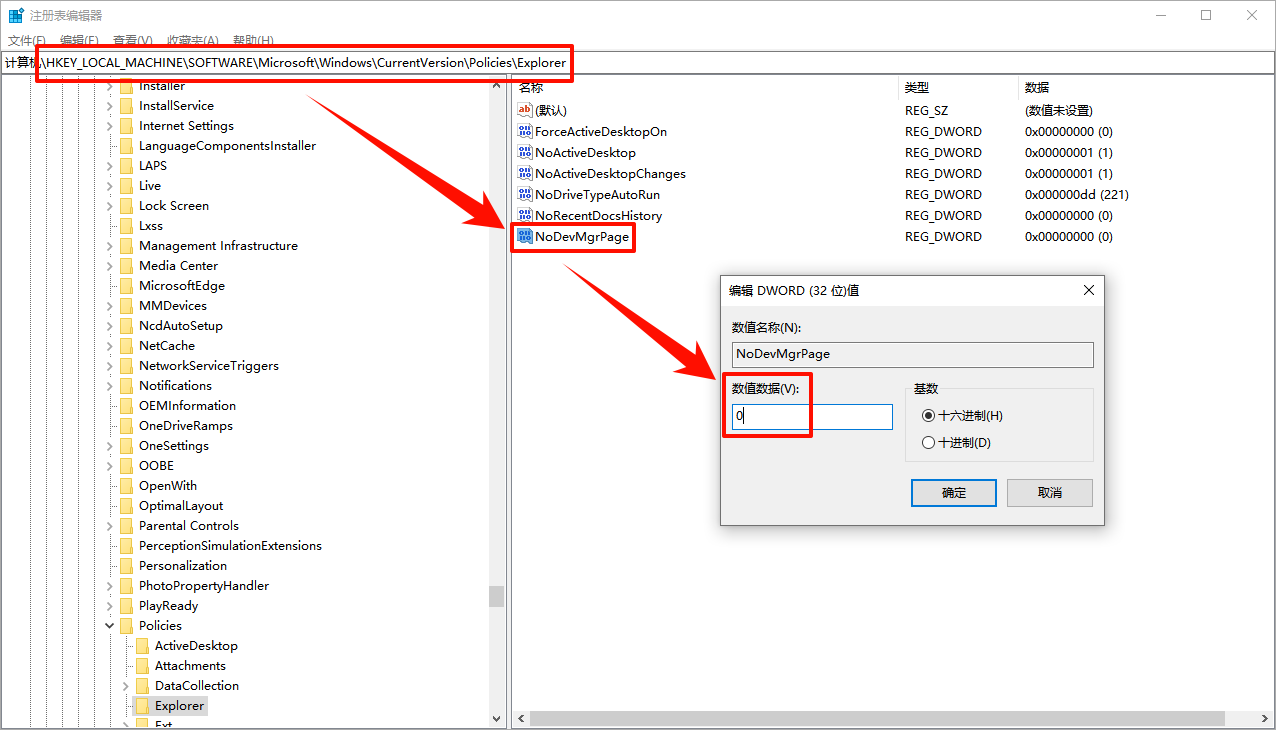Close the 编辑 DWORD dialog
Viewport: 1276px width, 730px height.
(1088, 290)
